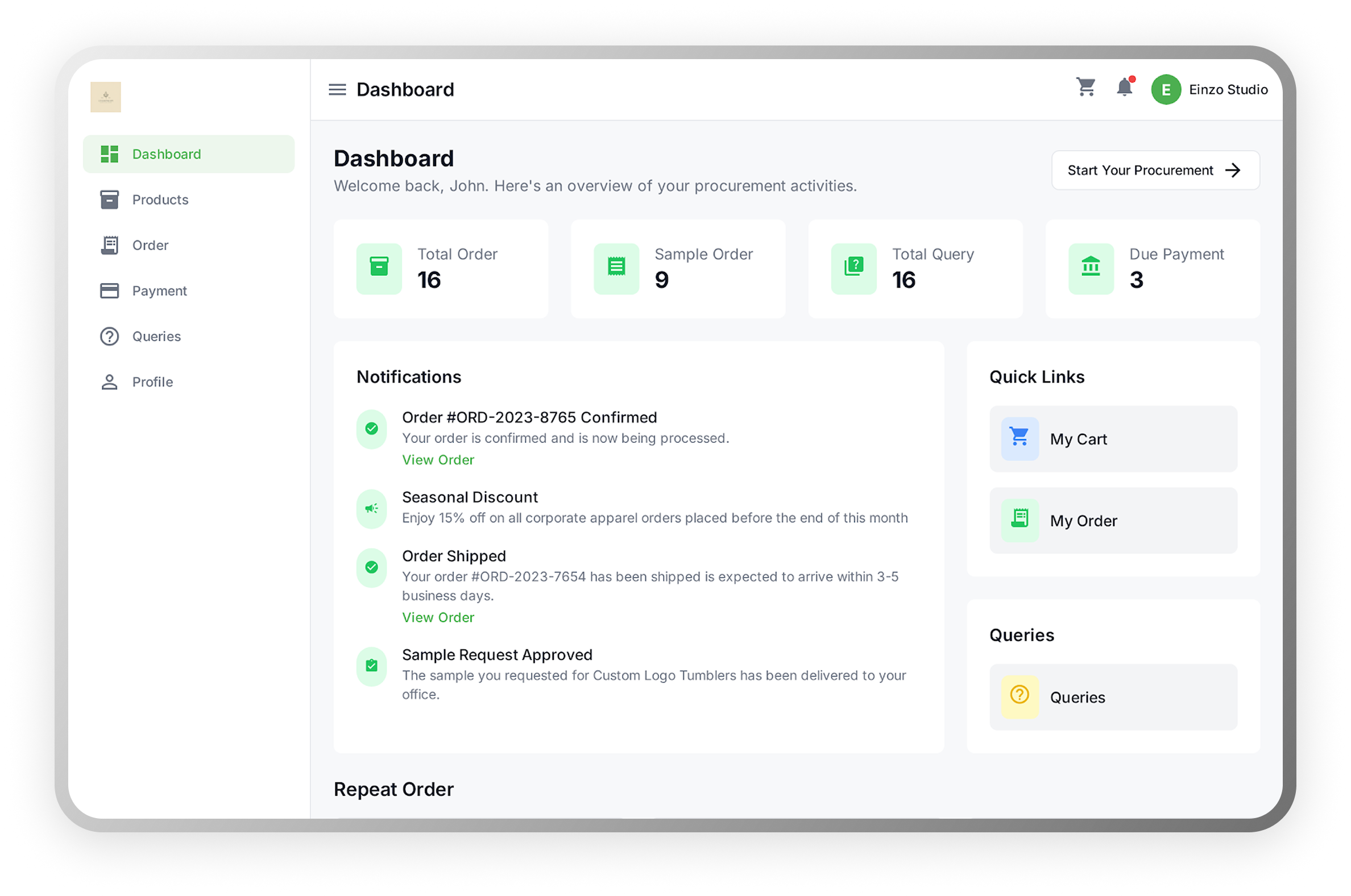Click the Sample Order receipt icon

tap(616, 268)
